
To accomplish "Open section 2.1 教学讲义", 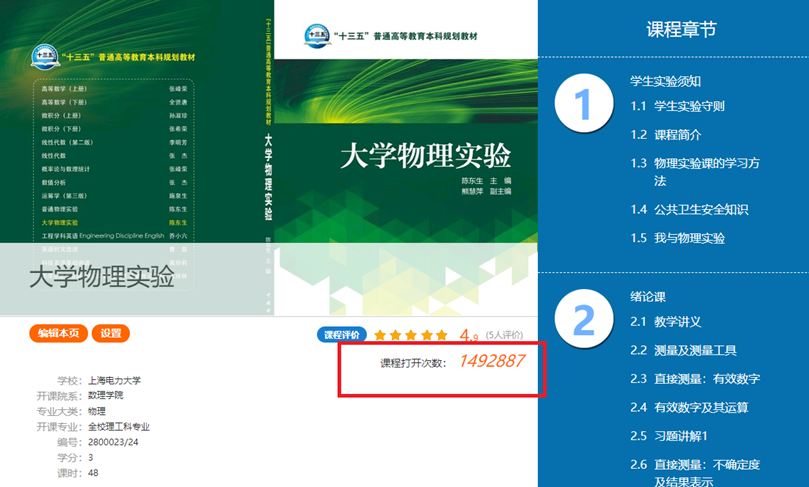I will coord(666,322).
